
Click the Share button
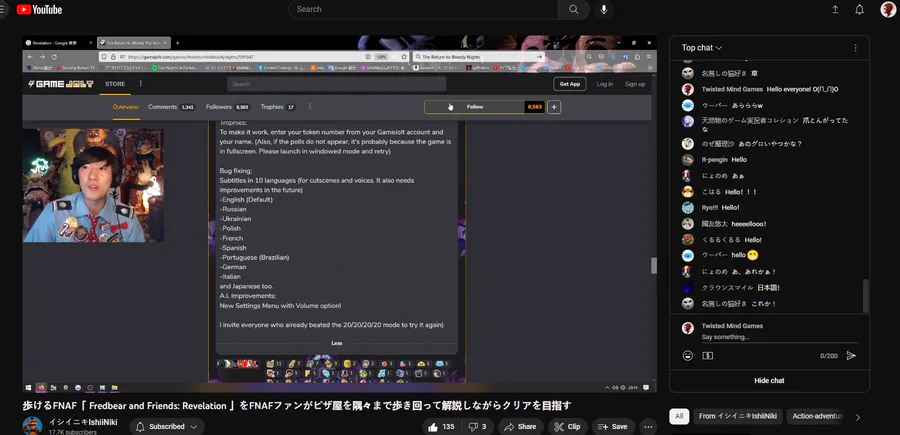520,426
